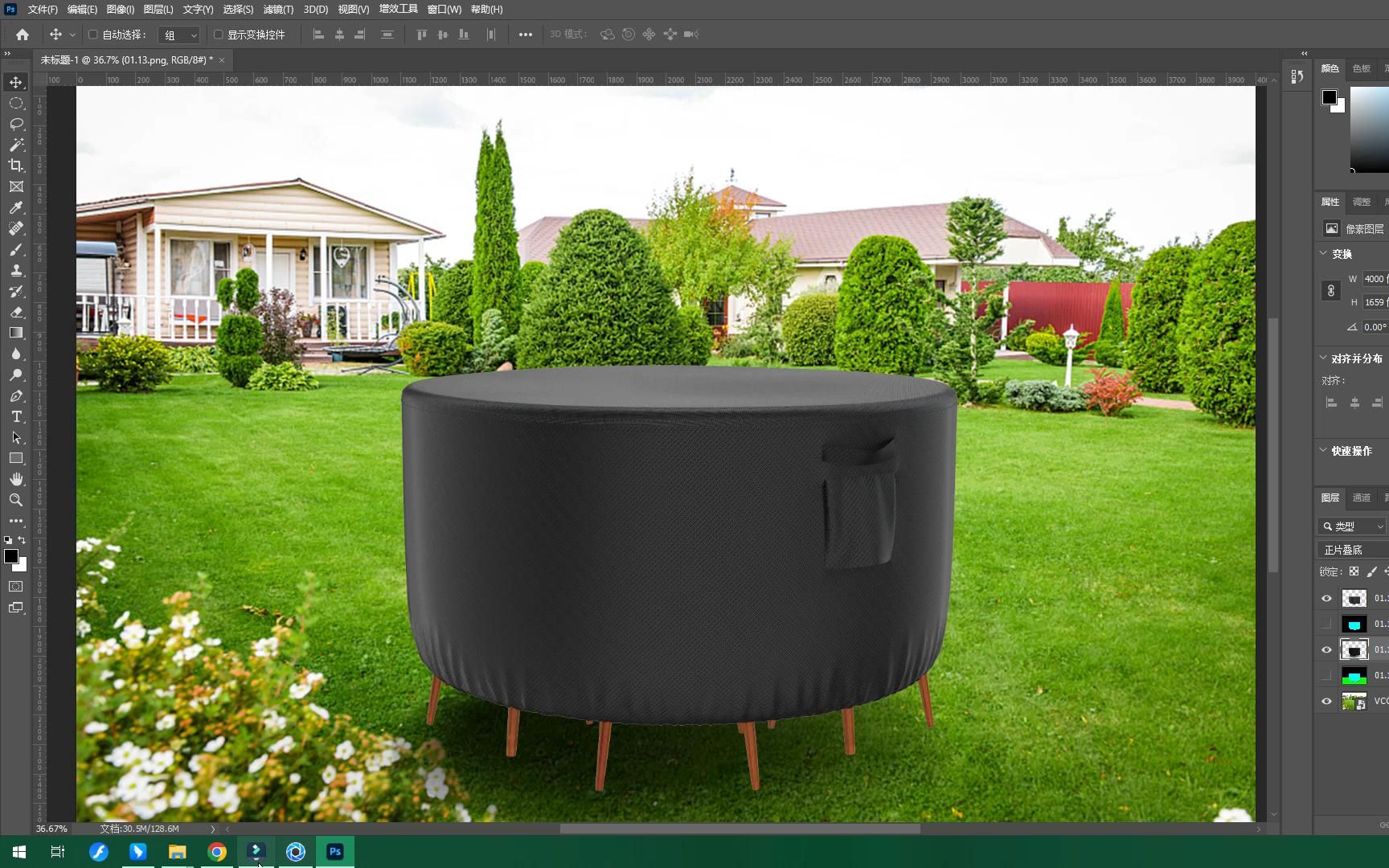
Task: Open the 窗口(W) menu
Action: 445,10
